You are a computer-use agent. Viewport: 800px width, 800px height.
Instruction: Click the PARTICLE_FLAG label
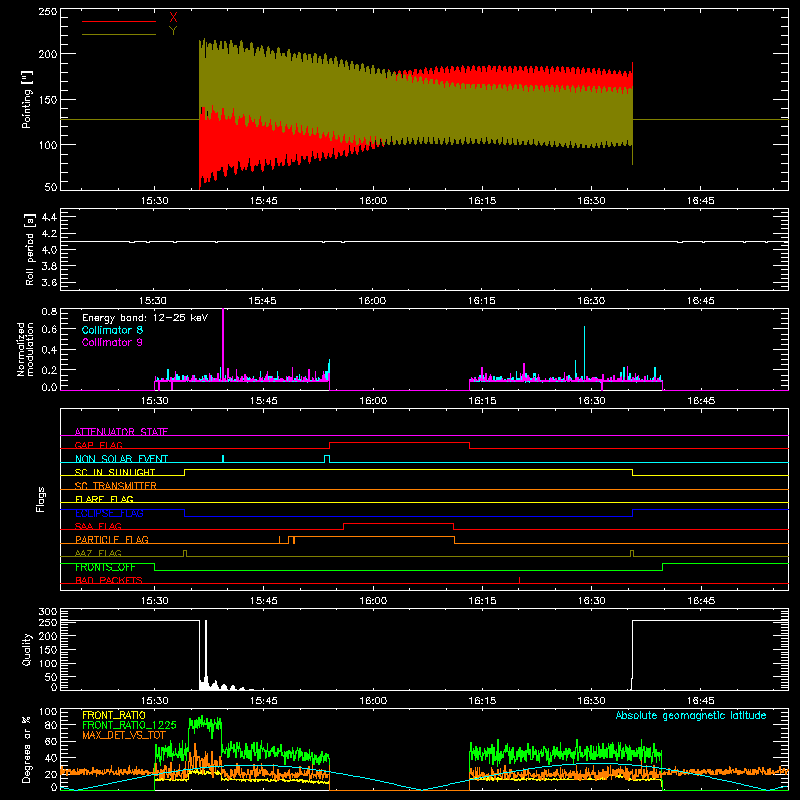click(x=112, y=539)
